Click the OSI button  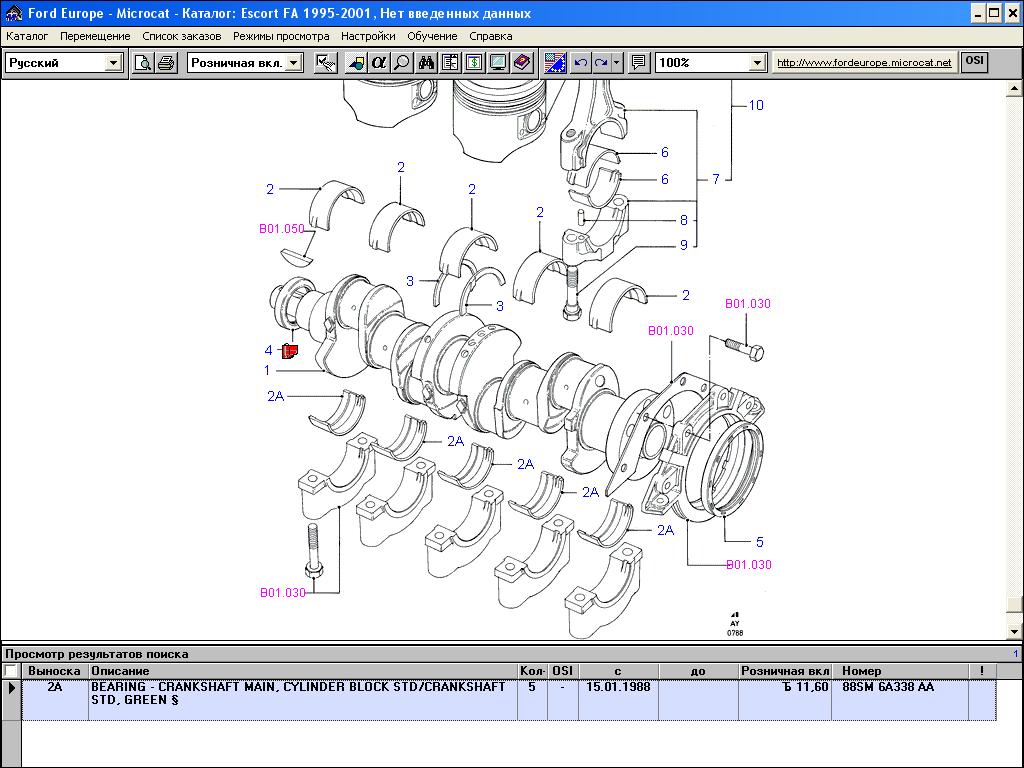coord(974,62)
